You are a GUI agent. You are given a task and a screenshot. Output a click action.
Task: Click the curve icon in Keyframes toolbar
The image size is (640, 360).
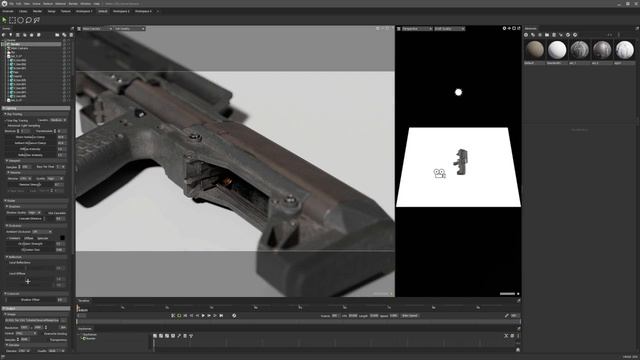tap(179, 336)
